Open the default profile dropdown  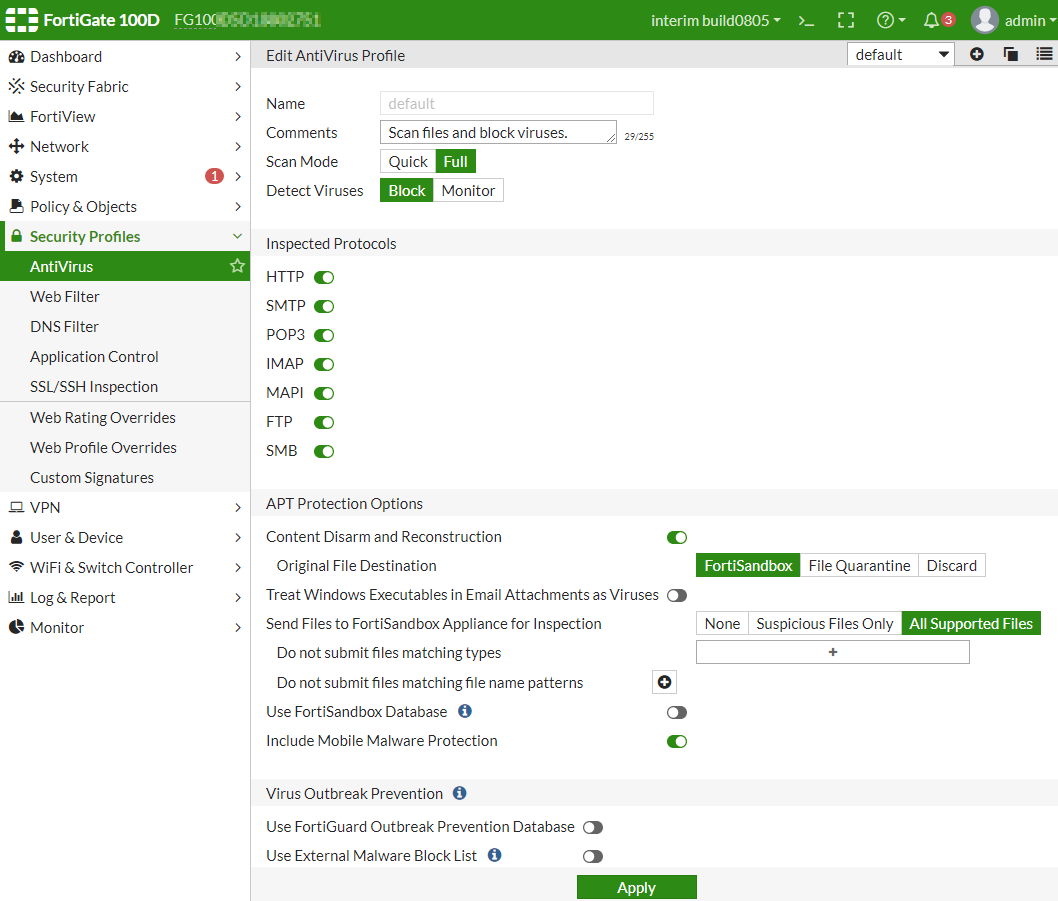[x=901, y=55]
